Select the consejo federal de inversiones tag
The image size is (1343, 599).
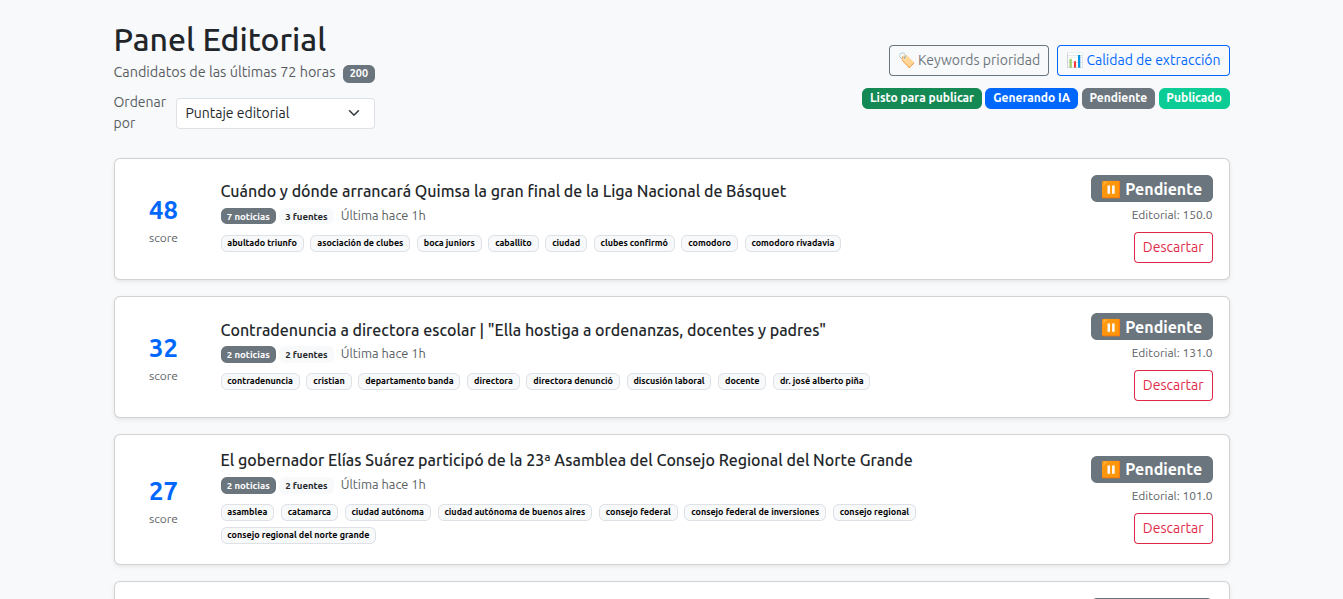click(x=755, y=512)
